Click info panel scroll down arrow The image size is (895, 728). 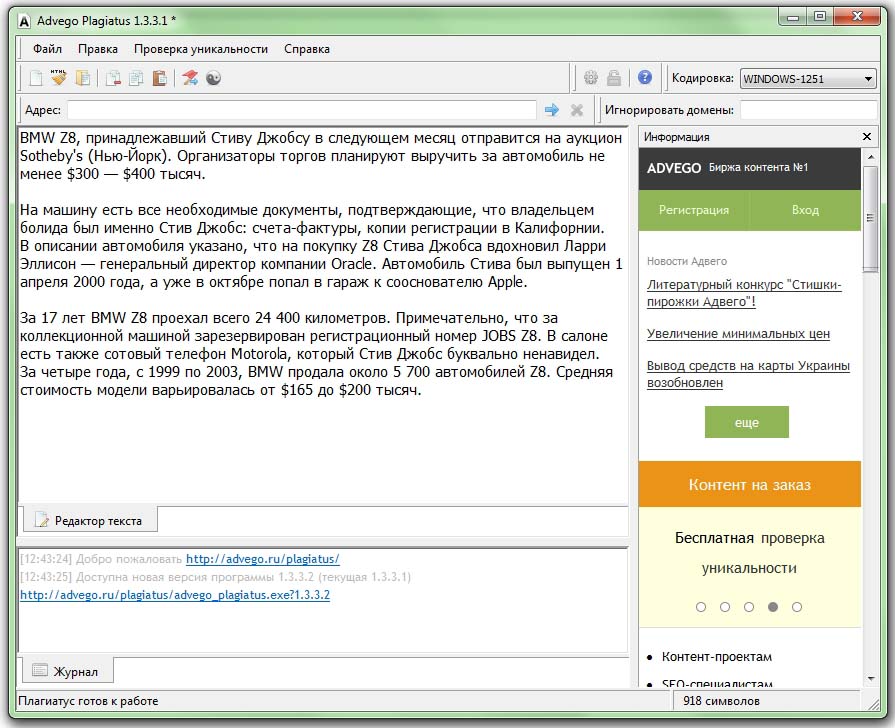tap(870, 678)
